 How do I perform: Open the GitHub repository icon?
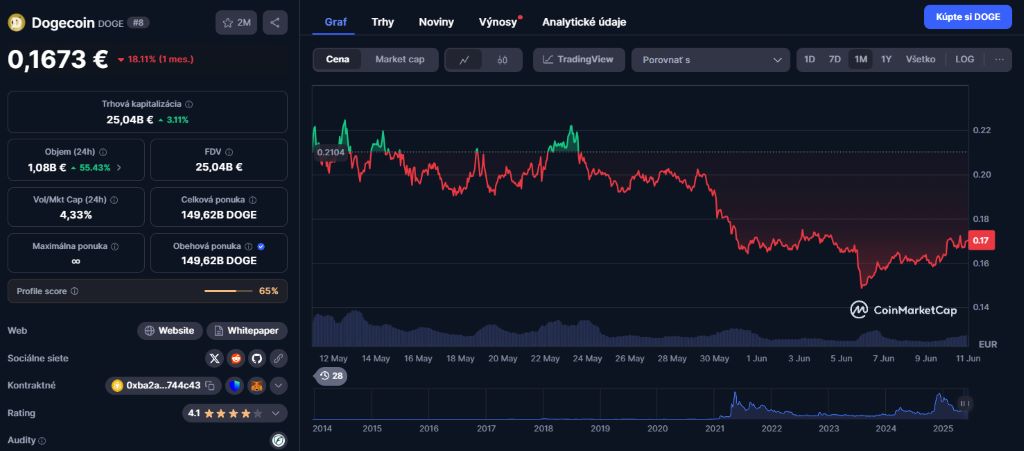257,358
